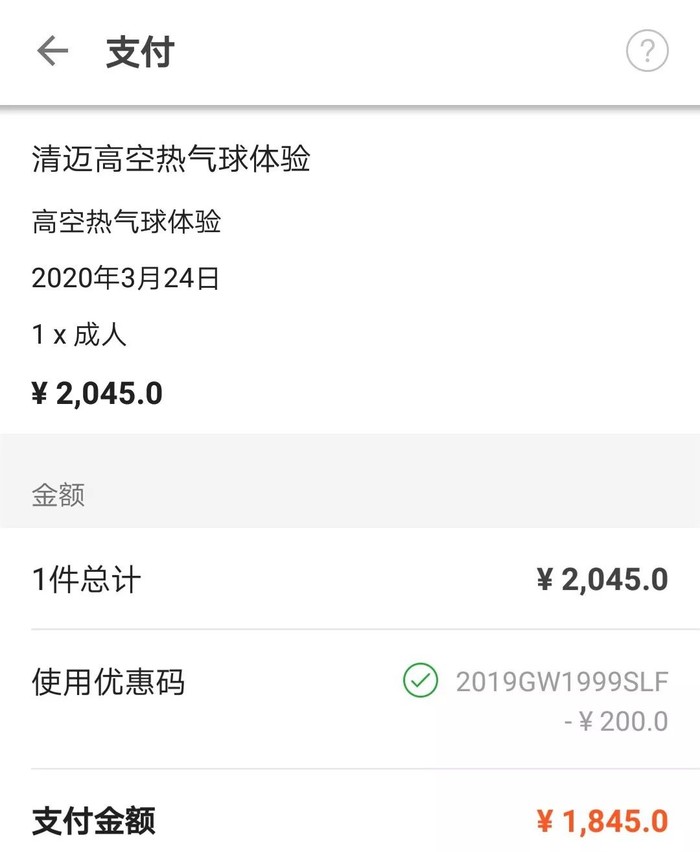Viewport: 700px width, 852px height.
Task: Click the 高空热气球体验 package subtitle
Action: coord(126,221)
